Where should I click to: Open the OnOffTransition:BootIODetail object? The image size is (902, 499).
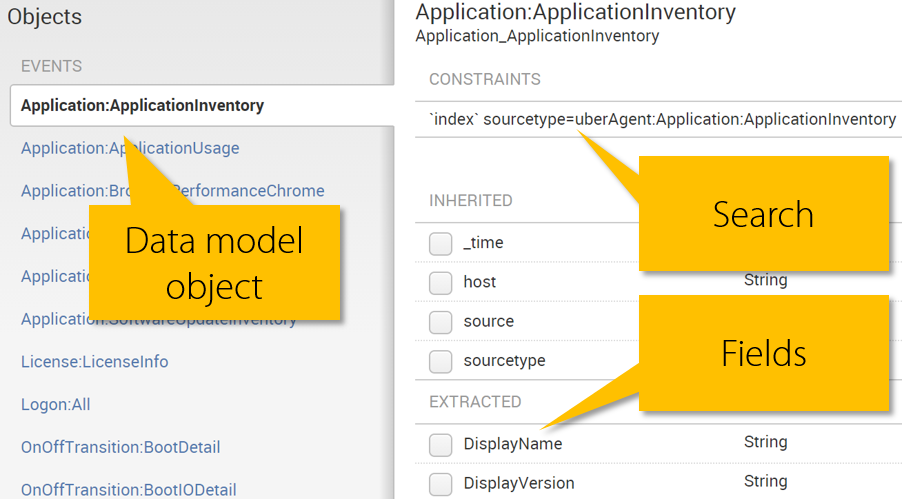[128, 489]
